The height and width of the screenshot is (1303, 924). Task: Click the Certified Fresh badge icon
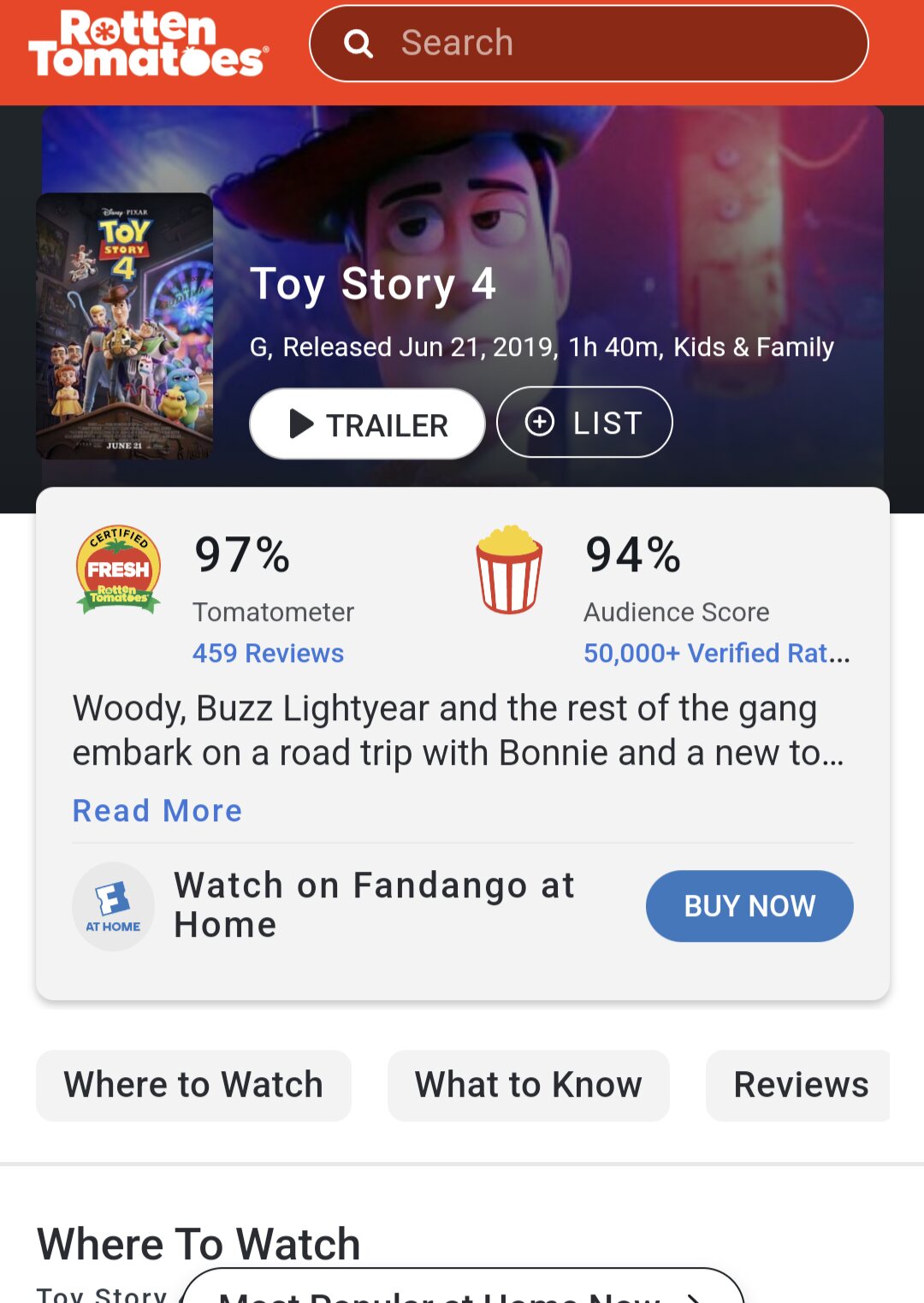tap(118, 569)
